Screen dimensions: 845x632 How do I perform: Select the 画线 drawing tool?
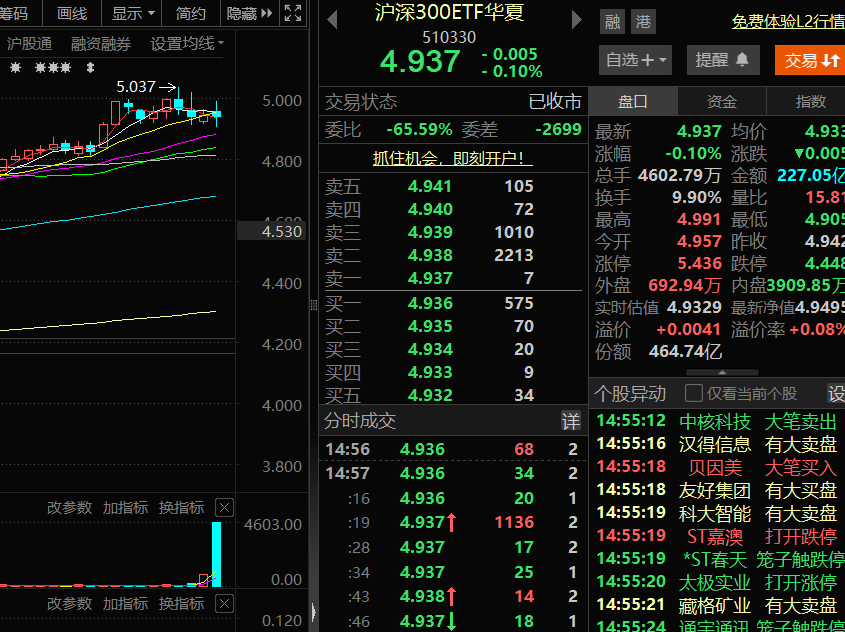point(72,13)
